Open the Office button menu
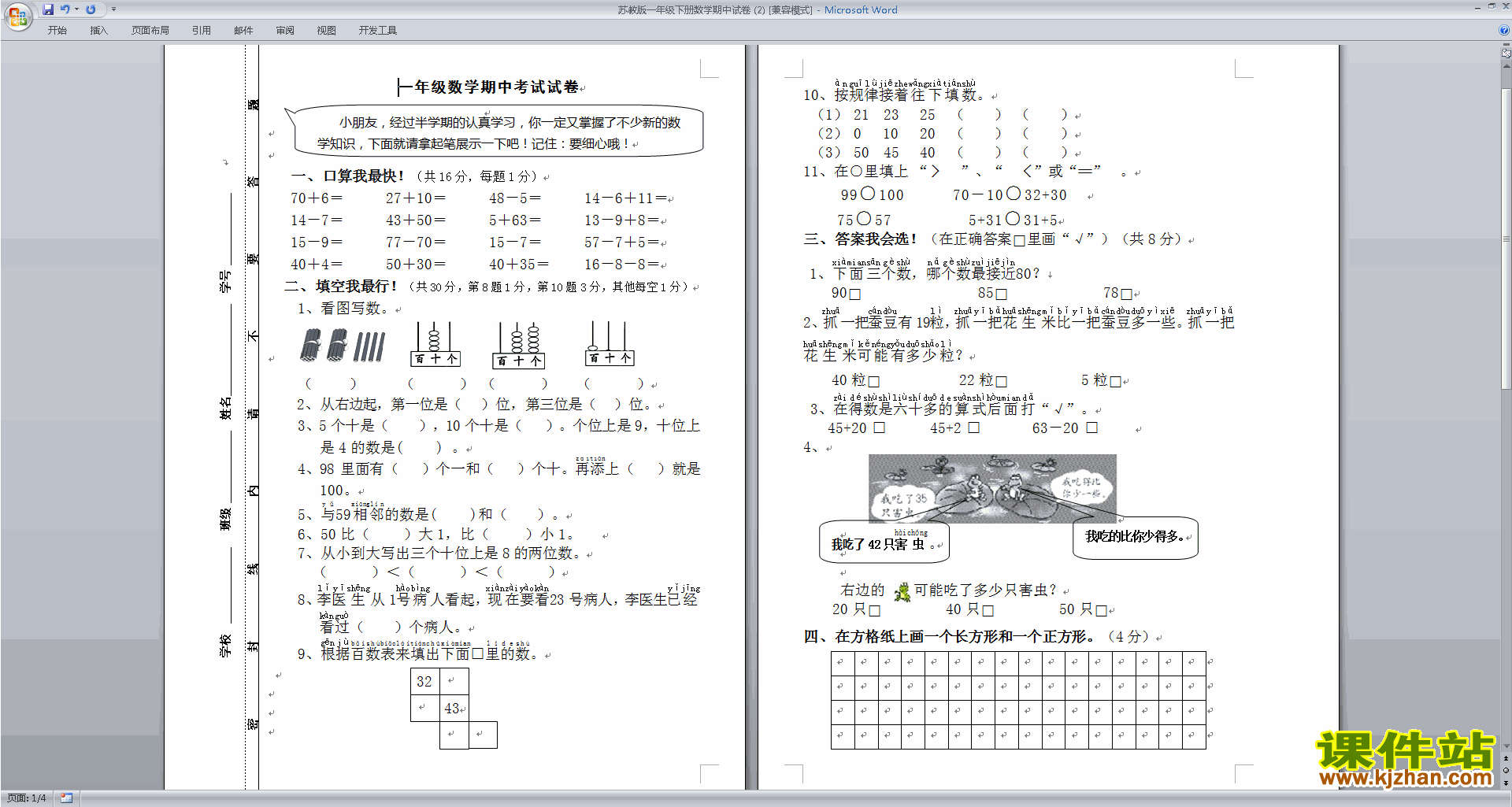Screen dimensions: 1512x807 [x=17, y=17]
